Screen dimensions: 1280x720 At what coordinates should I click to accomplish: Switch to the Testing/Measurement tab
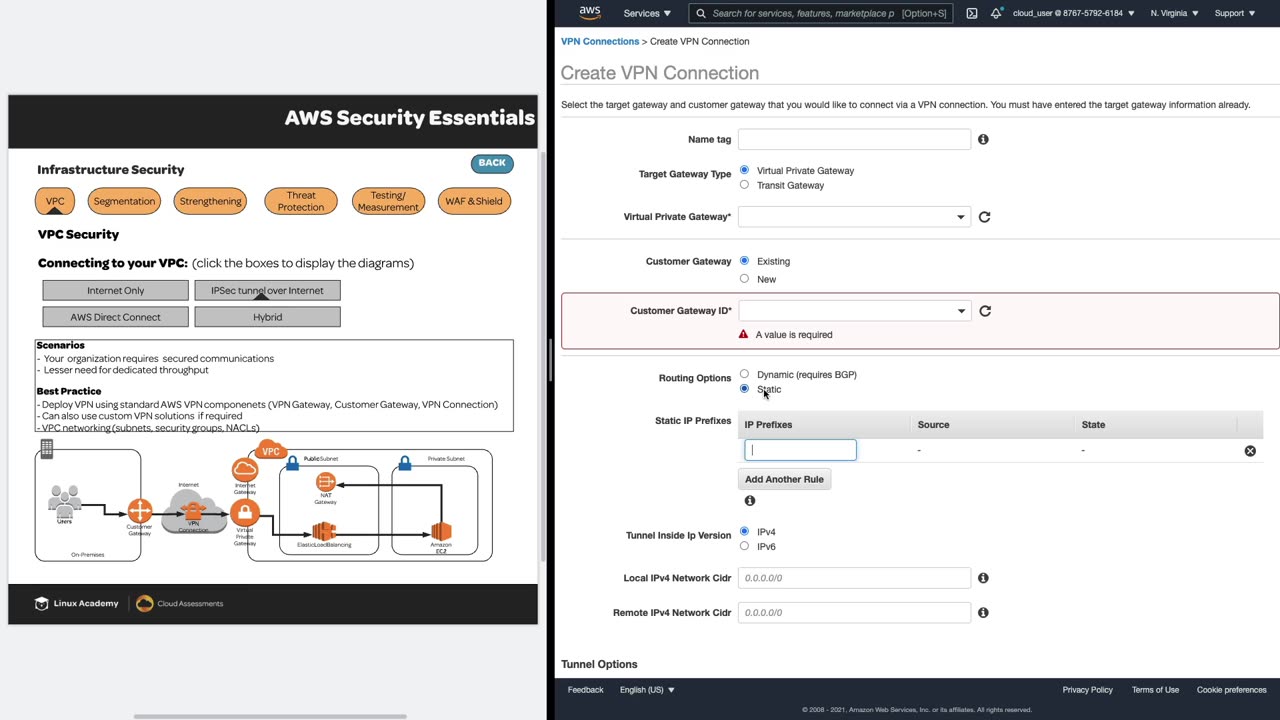click(x=388, y=201)
